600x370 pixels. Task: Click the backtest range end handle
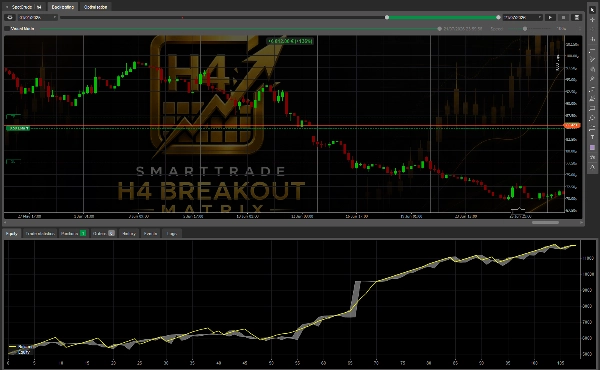[x=498, y=17]
